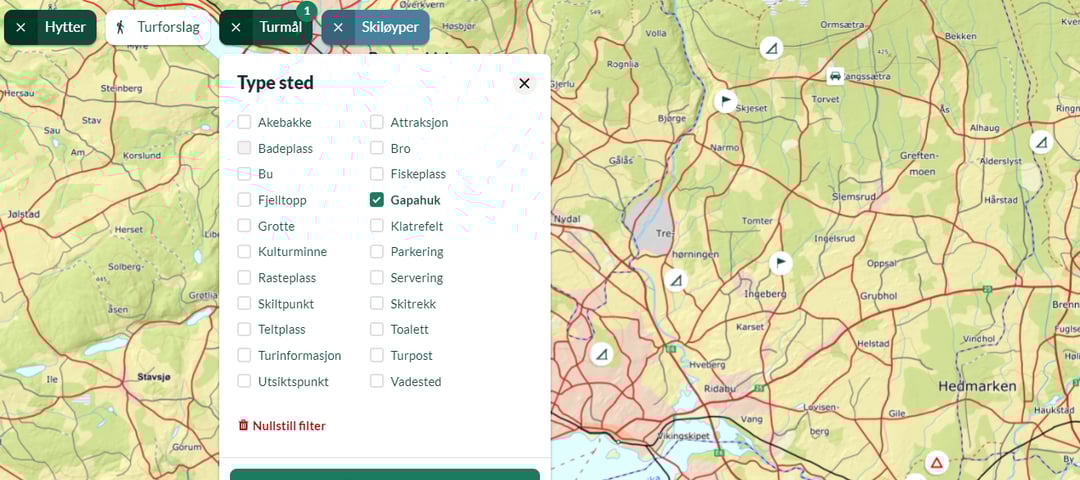Viewport: 1080px width, 480px height.
Task: Open the Turmål filter dropdown chip
Action: [280, 27]
